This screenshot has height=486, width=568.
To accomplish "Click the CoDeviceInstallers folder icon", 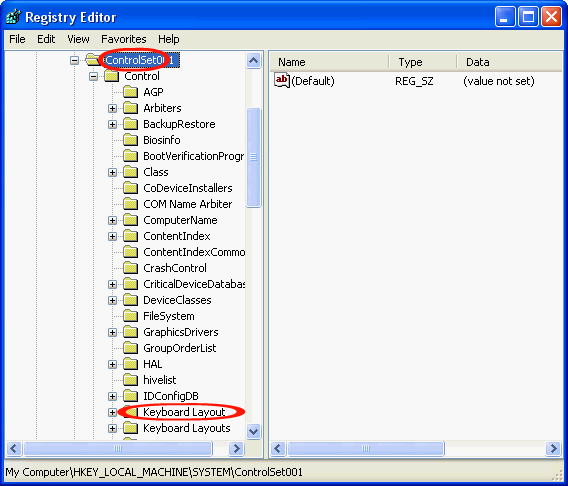I will tap(130, 188).
